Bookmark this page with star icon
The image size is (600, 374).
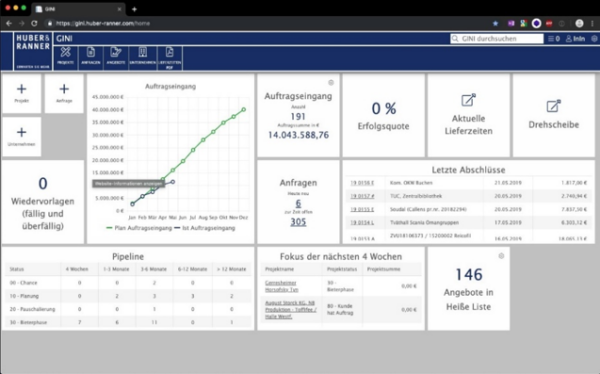496,23
